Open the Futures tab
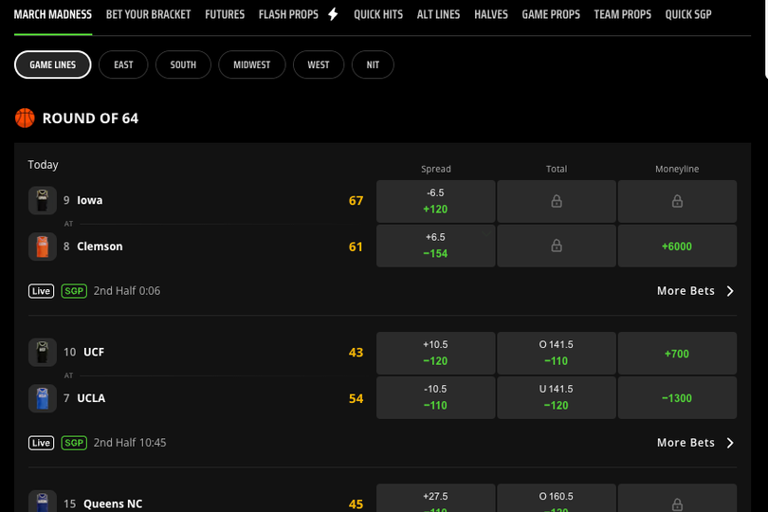 (225, 15)
